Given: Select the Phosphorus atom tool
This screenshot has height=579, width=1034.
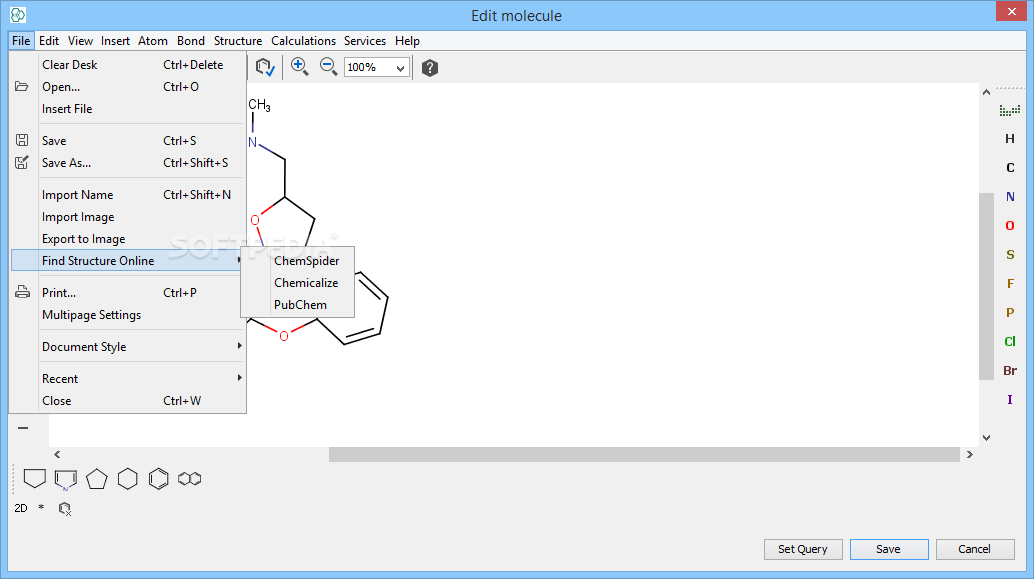Looking at the screenshot, I should (1010, 313).
